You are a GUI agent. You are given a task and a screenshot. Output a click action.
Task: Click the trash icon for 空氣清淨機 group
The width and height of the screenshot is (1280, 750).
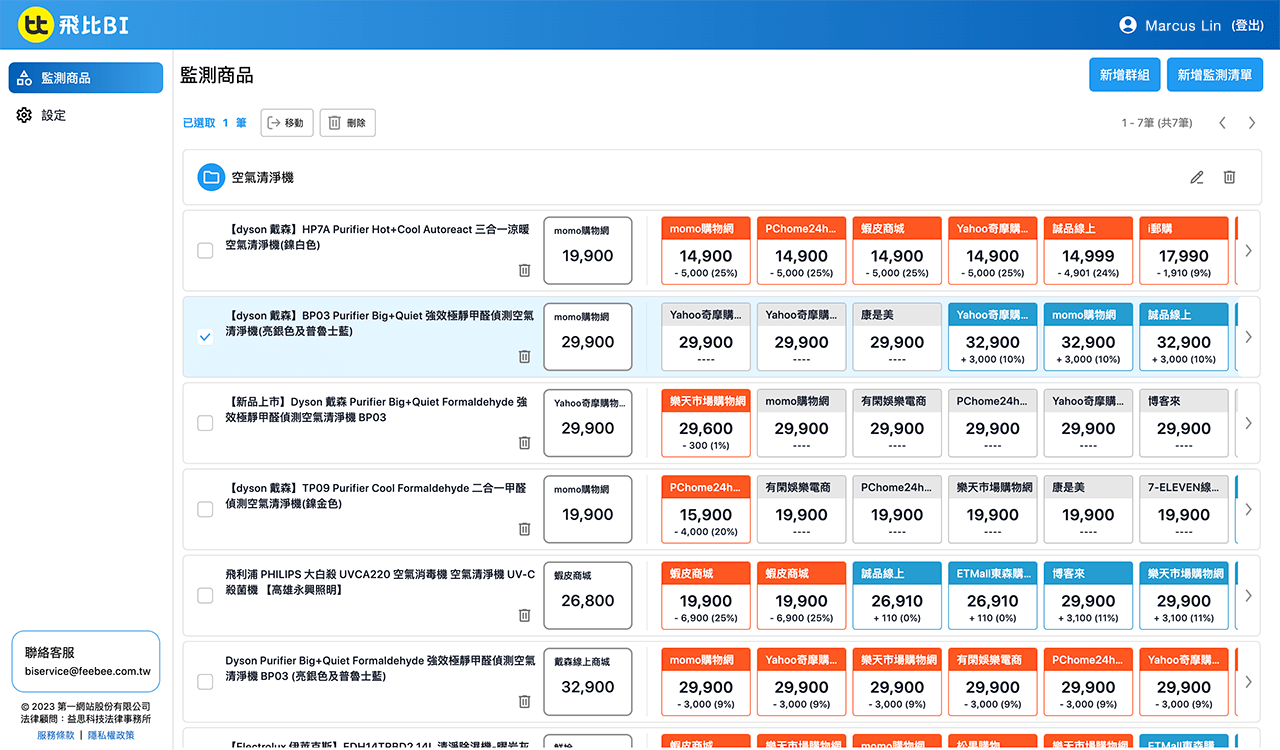(1230, 177)
